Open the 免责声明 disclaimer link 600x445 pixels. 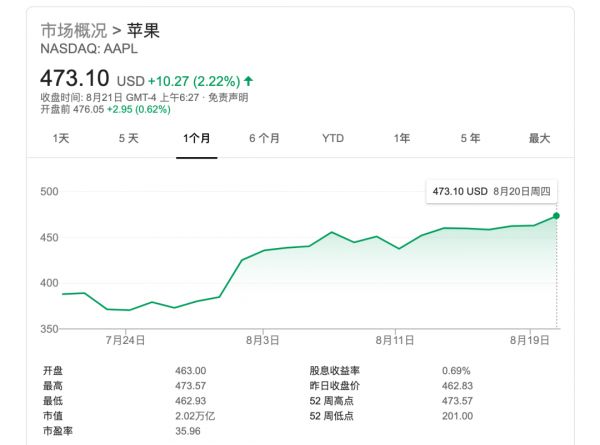click(229, 97)
